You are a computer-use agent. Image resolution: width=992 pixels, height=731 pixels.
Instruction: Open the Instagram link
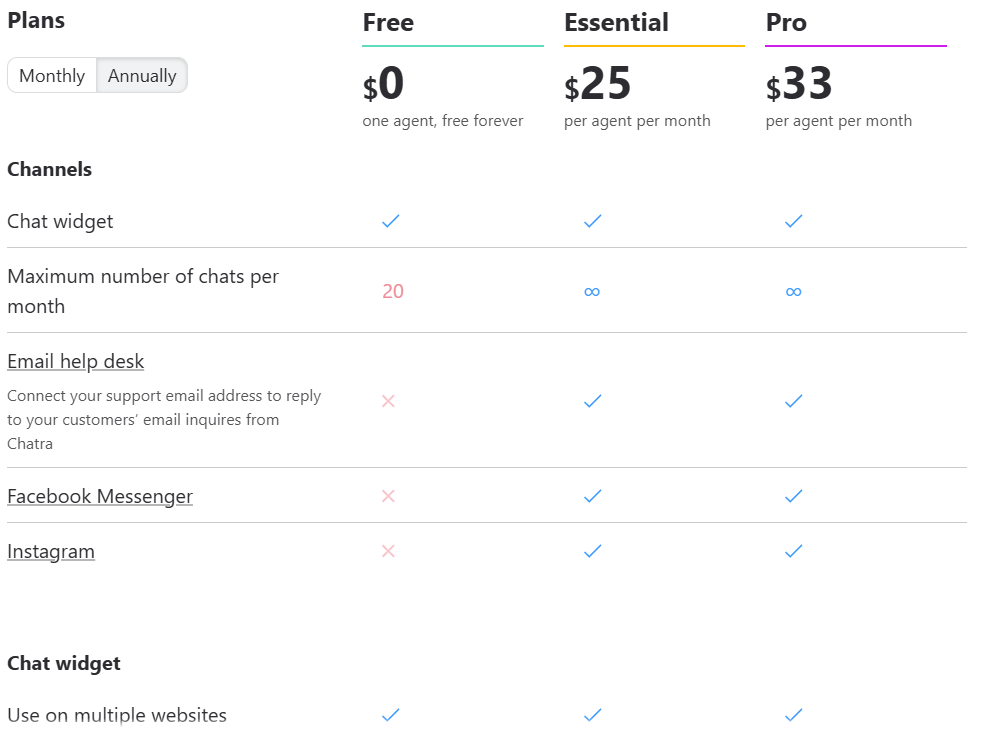click(51, 551)
